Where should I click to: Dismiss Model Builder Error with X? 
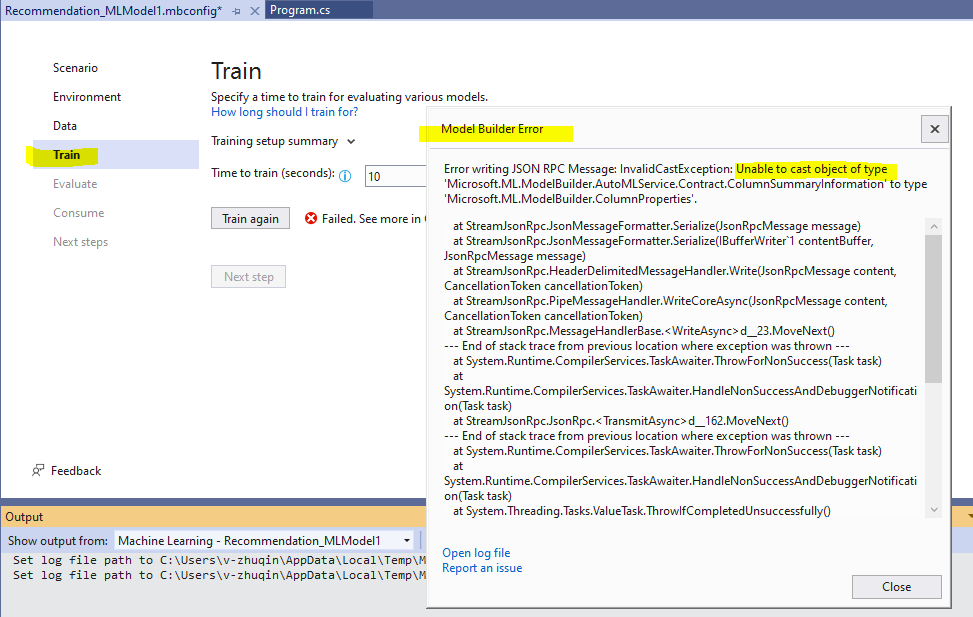point(935,129)
